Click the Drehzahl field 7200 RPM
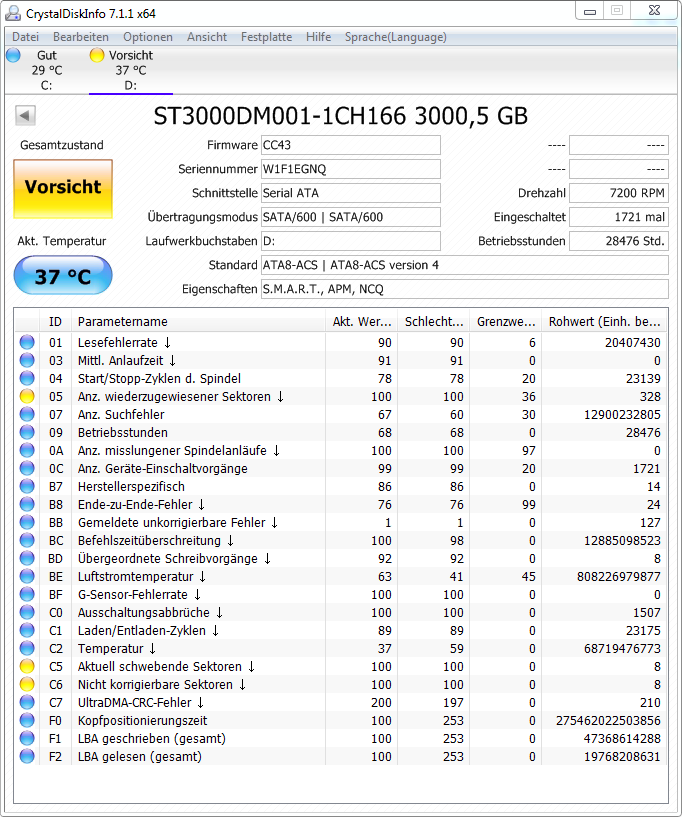 pos(618,193)
